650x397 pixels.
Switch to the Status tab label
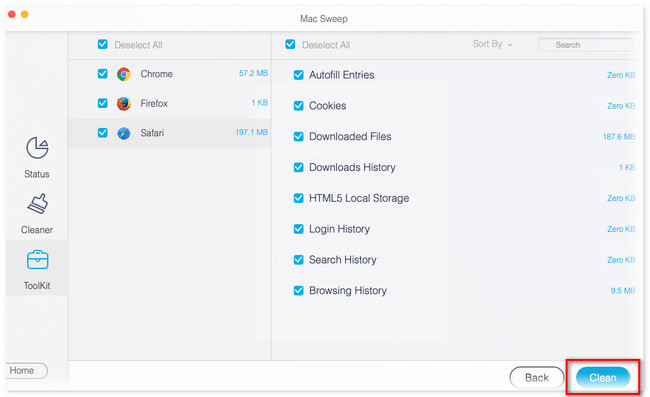[37, 174]
